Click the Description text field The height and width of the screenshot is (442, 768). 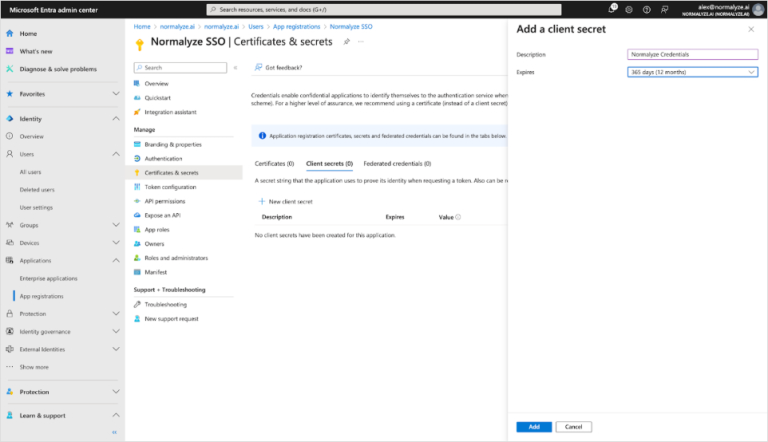[x=692, y=54]
